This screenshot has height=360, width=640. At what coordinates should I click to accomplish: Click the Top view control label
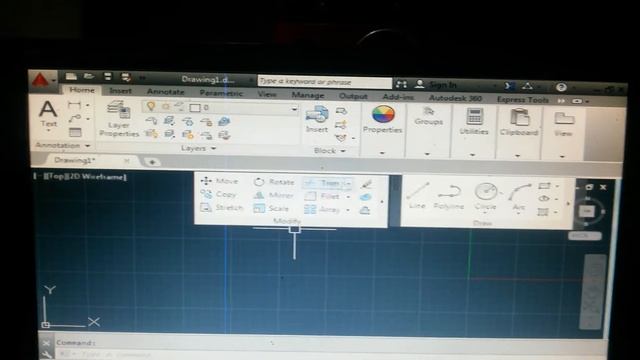[56, 177]
